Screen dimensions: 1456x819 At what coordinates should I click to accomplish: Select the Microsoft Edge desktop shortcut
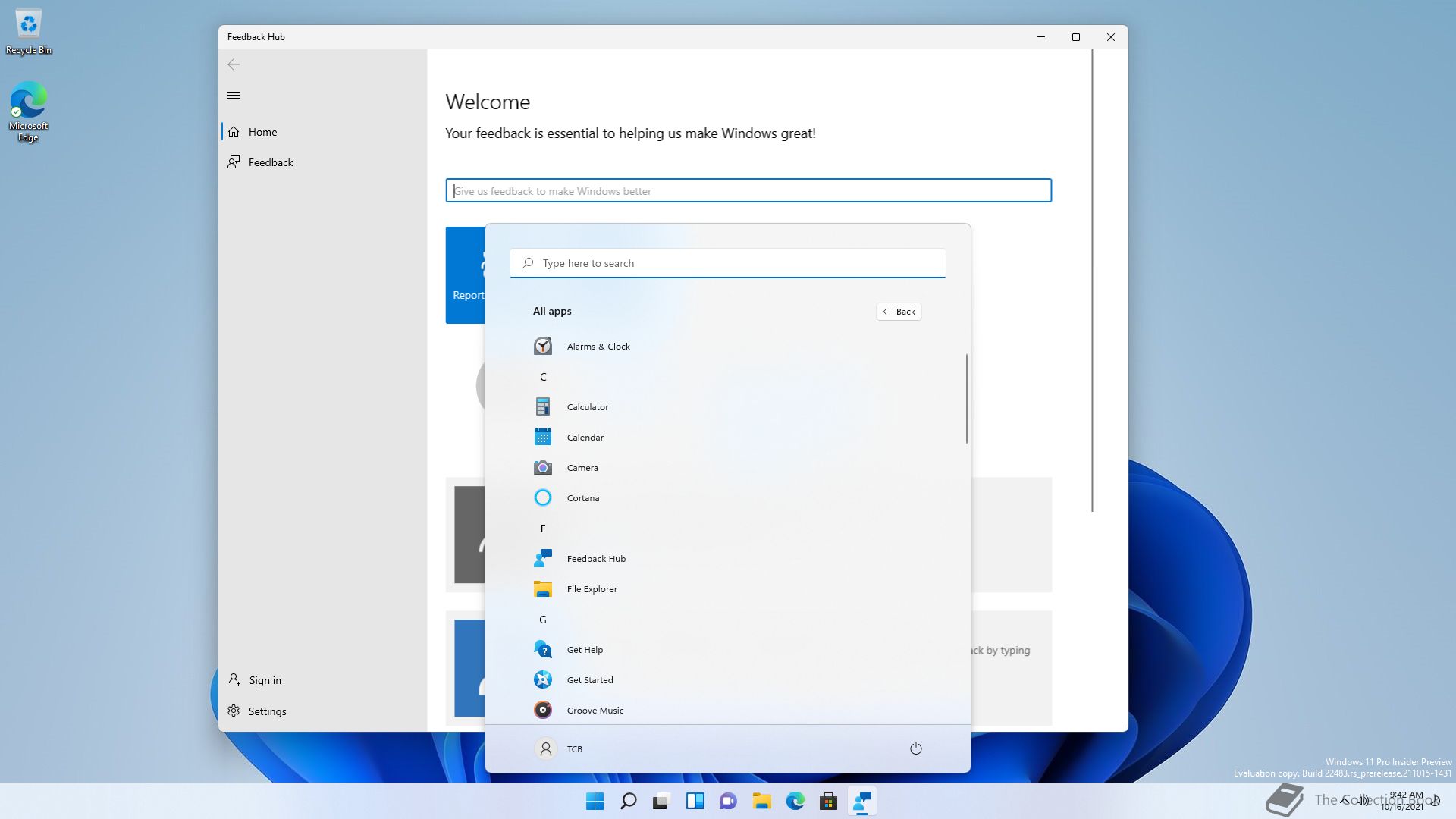click(x=29, y=111)
